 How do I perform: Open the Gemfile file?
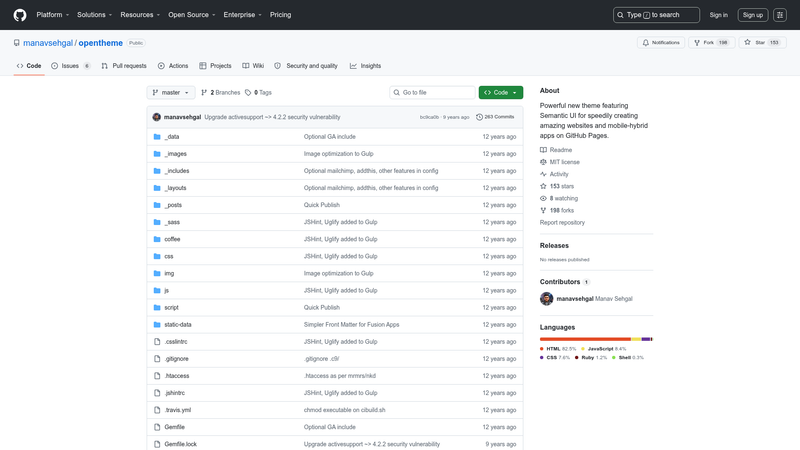coord(174,427)
